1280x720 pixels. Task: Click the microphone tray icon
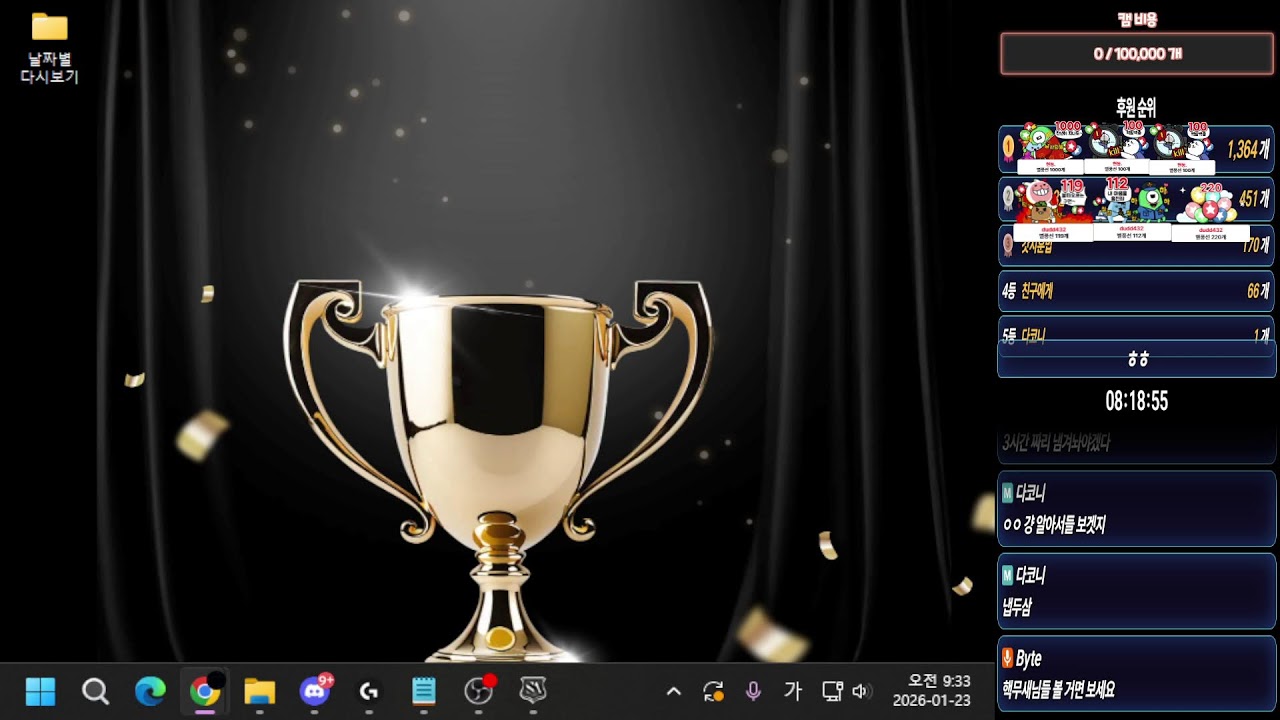coord(753,691)
